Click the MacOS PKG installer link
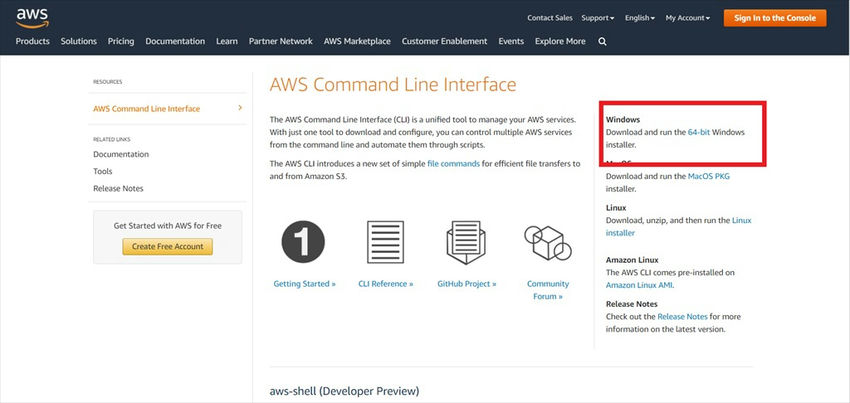Viewport: 850px width, 403px height. [709, 176]
